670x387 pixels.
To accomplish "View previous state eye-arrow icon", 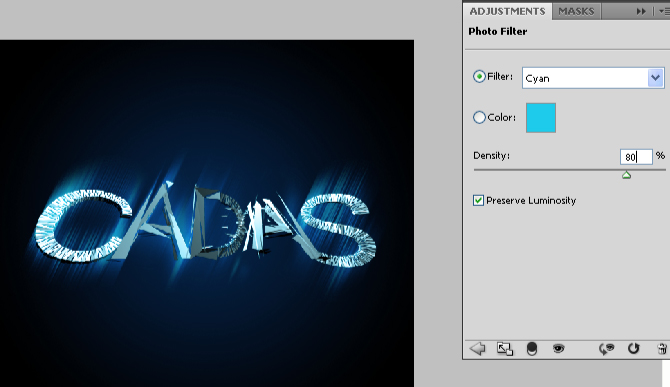I will click(x=606, y=349).
